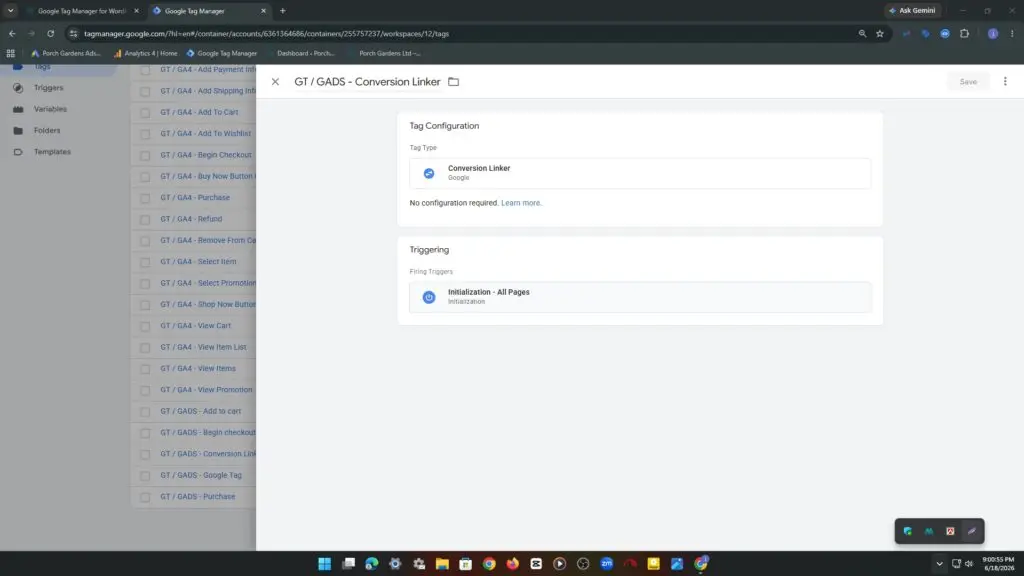The width and height of the screenshot is (1024, 576).
Task: Check the GT / GA4 - View Cart checkbox
Action: click(145, 326)
